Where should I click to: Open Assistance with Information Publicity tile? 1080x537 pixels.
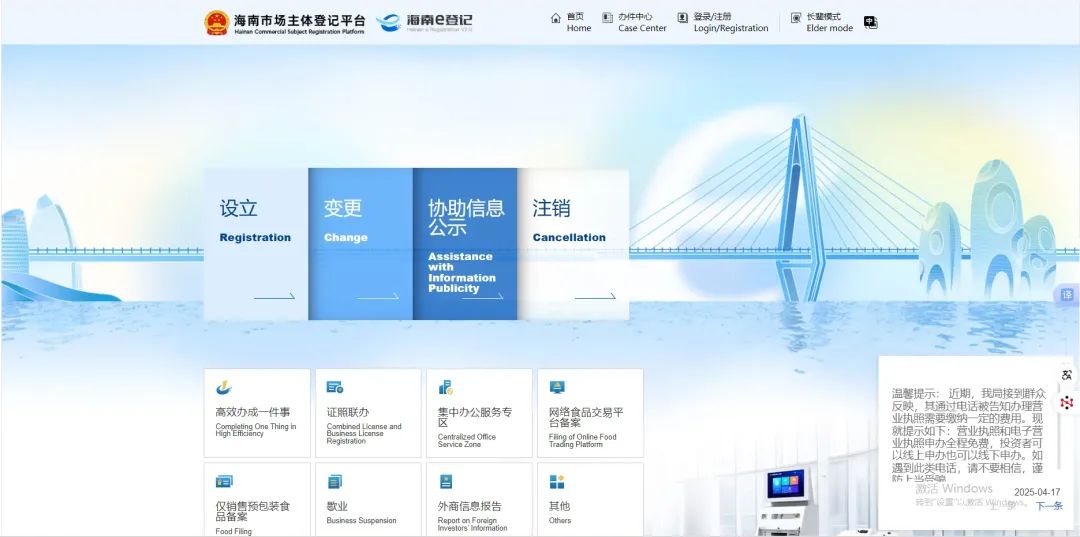pyautogui.click(x=465, y=243)
